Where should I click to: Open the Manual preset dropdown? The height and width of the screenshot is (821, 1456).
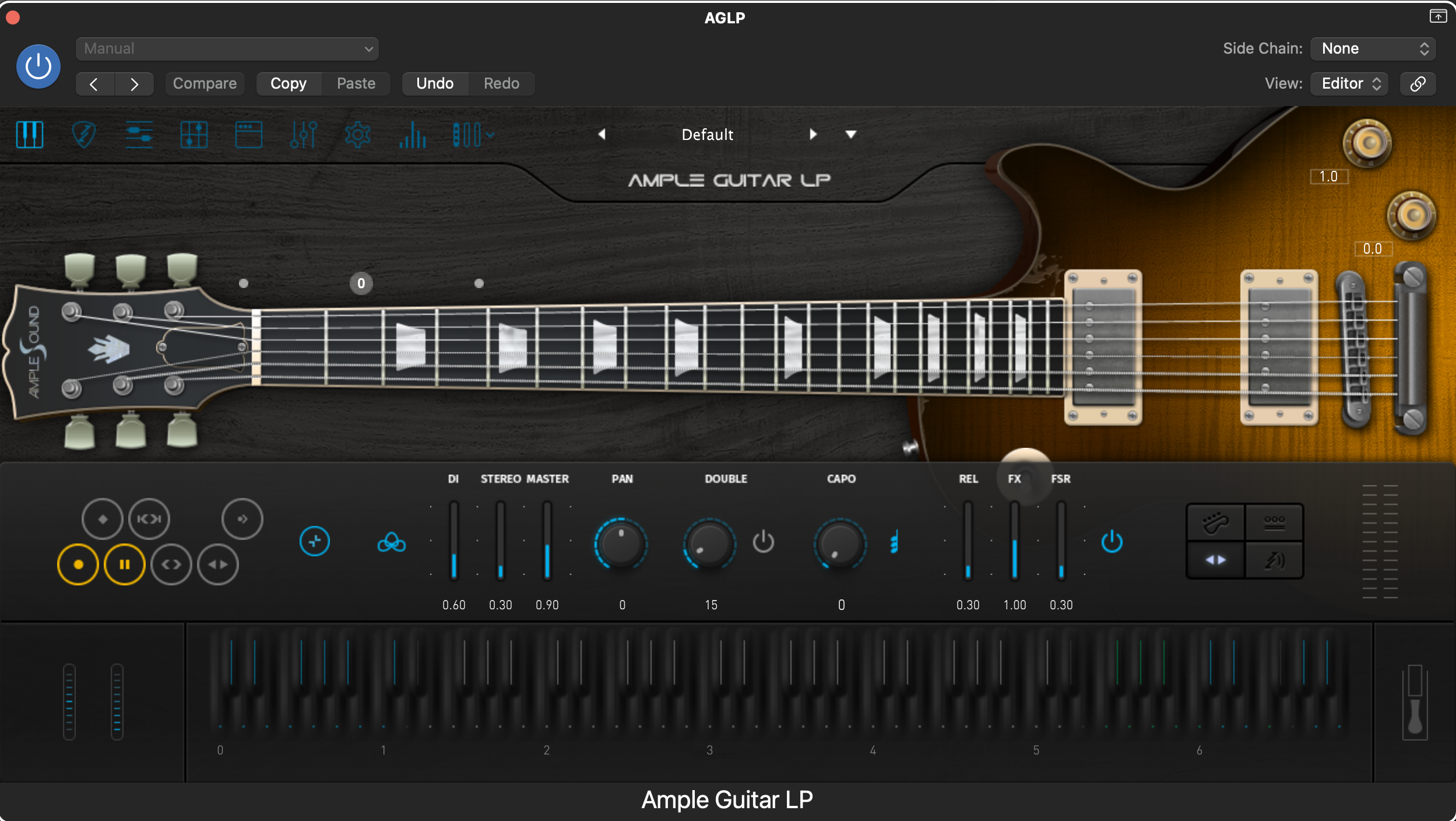(227, 49)
